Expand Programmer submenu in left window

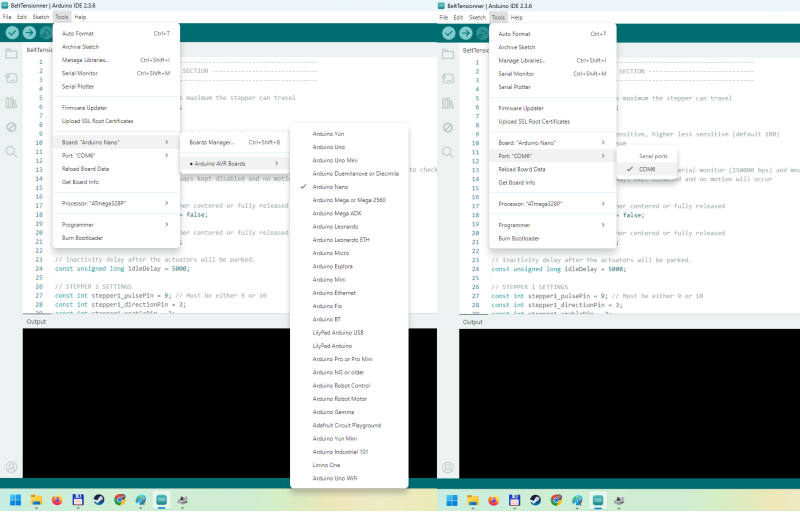click(116, 225)
